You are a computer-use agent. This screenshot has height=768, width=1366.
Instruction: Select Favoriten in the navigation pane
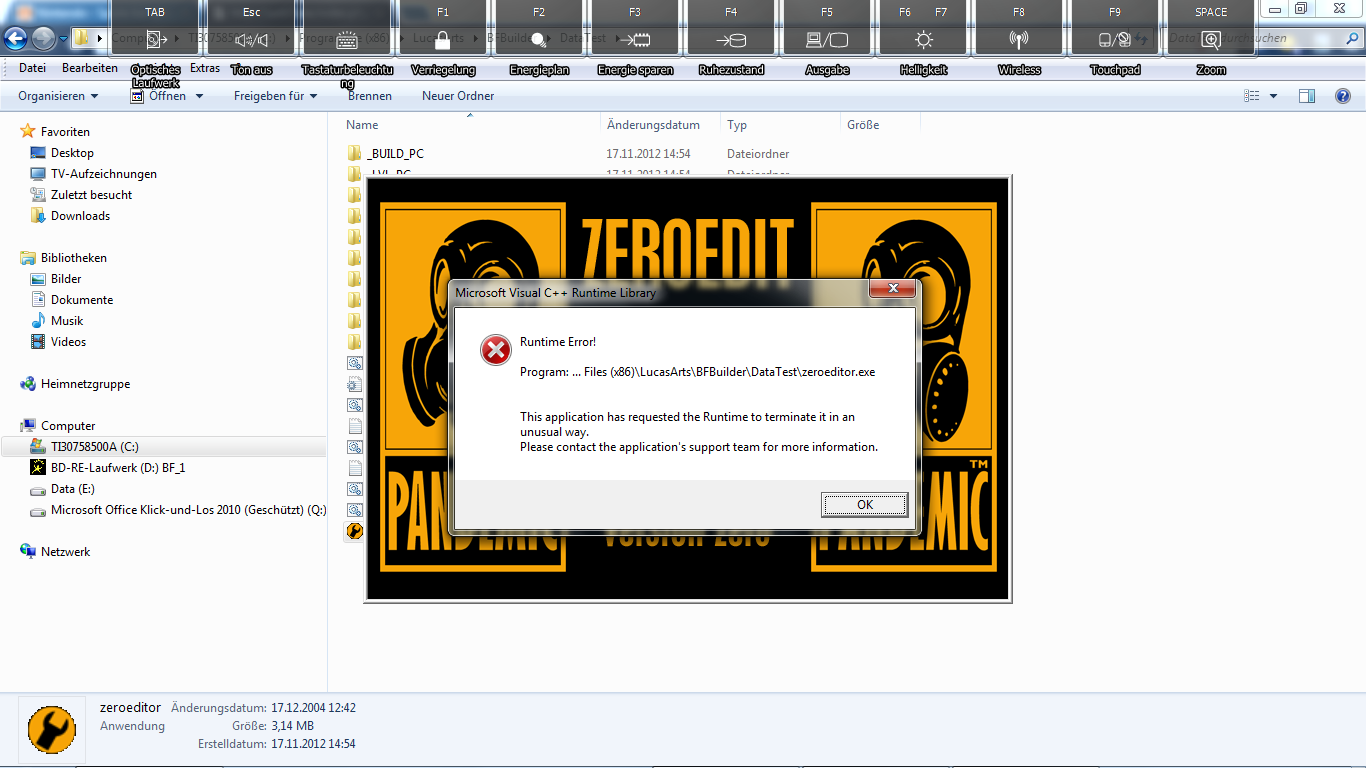[x=65, y=132]
